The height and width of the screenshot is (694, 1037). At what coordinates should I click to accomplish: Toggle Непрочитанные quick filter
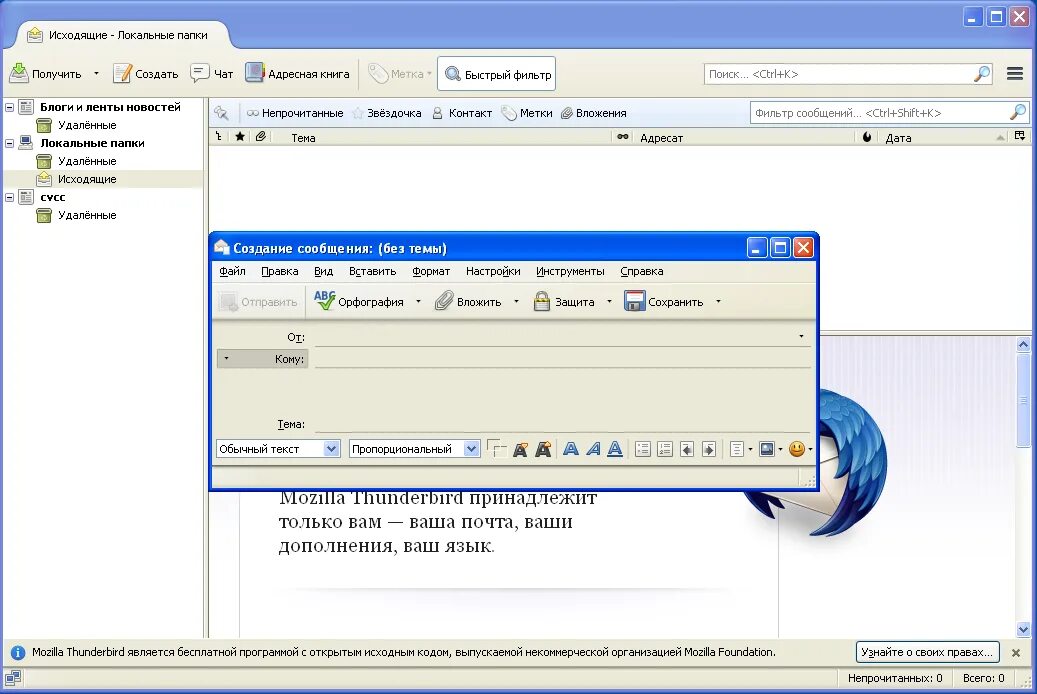click(295, 113)
